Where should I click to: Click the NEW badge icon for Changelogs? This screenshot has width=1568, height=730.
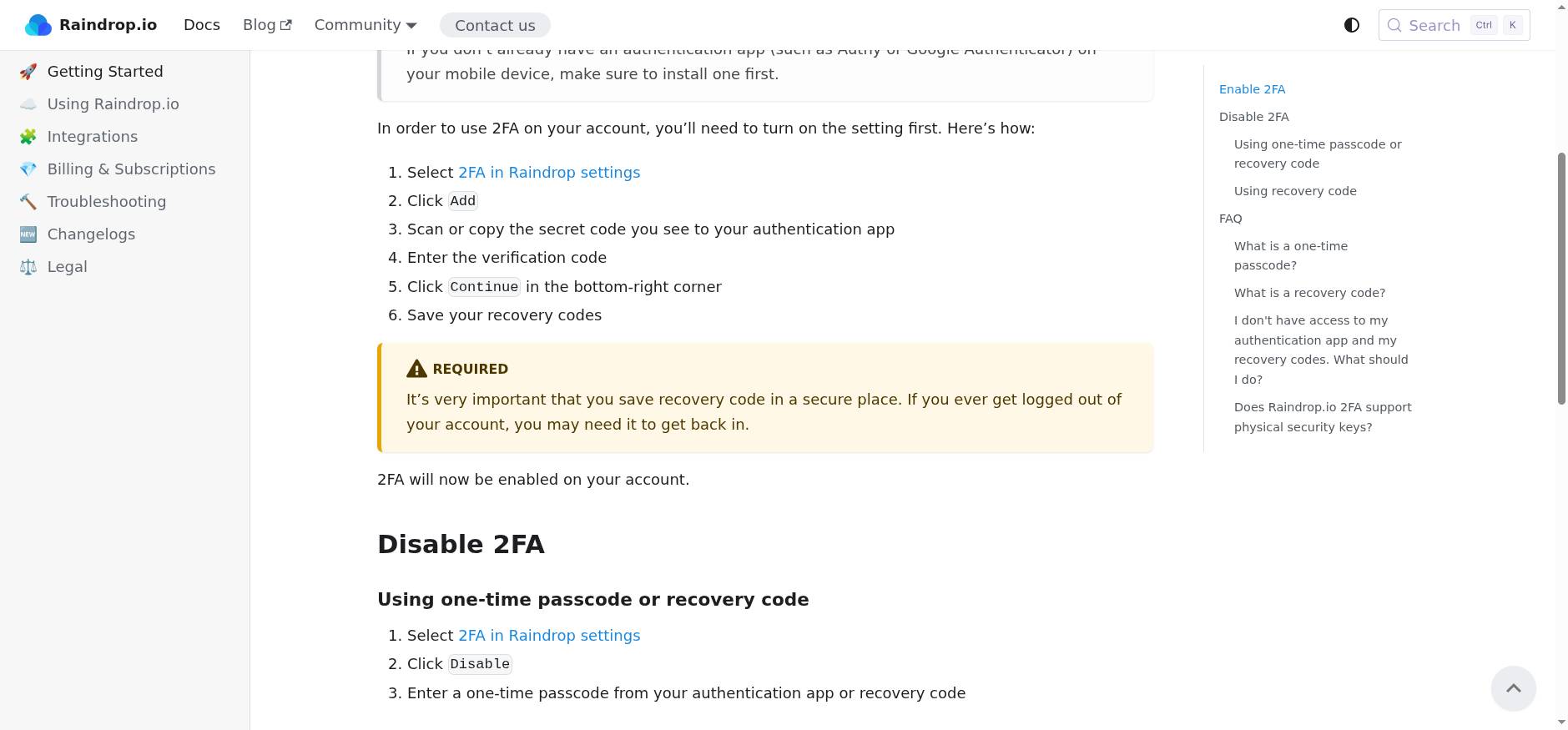(28, 234)
